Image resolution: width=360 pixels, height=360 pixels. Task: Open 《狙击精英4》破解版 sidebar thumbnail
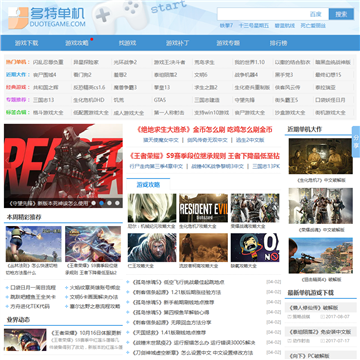point(321,255)
